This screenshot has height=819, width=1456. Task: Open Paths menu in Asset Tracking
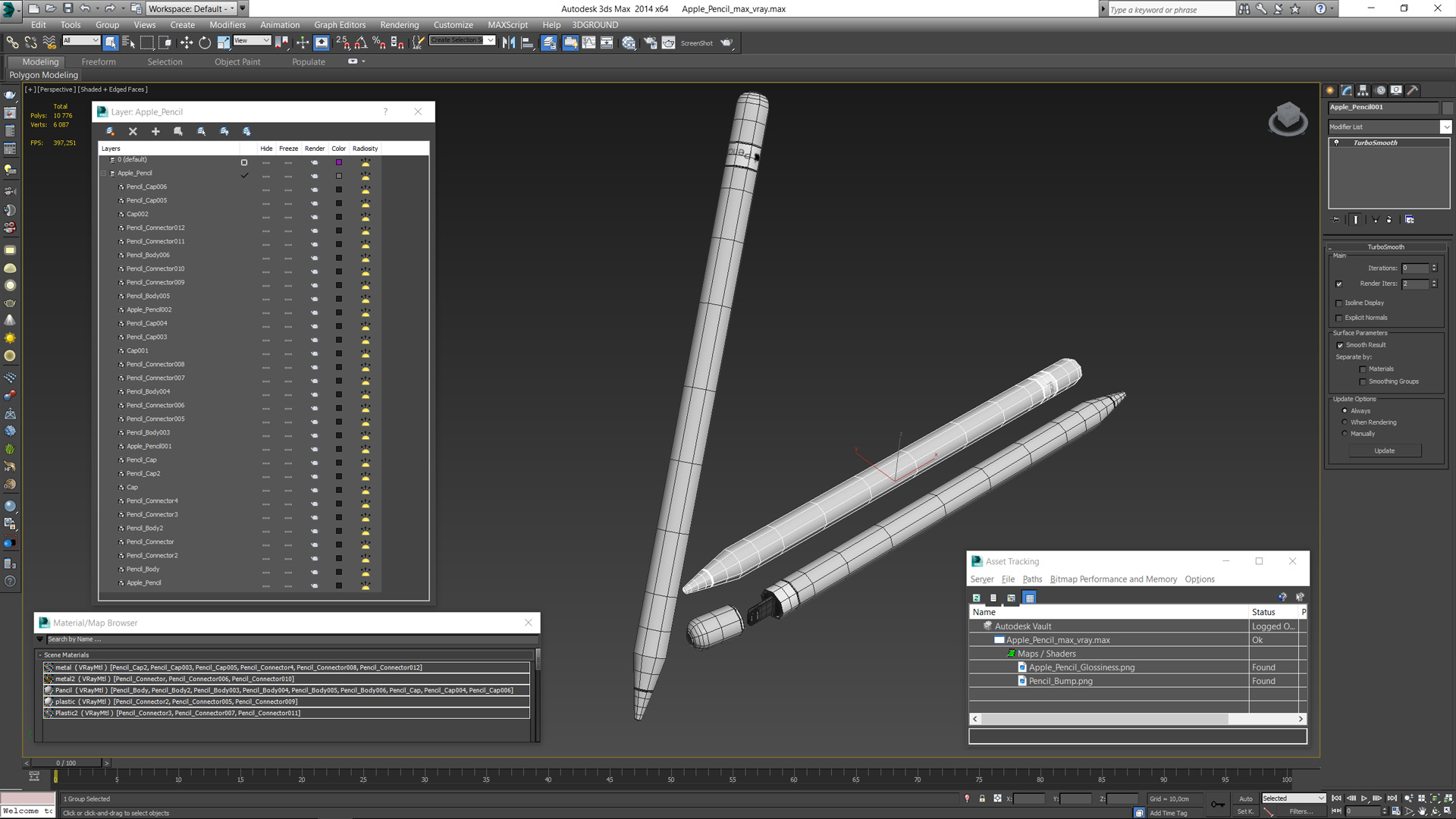click(x=1032, y=579)
